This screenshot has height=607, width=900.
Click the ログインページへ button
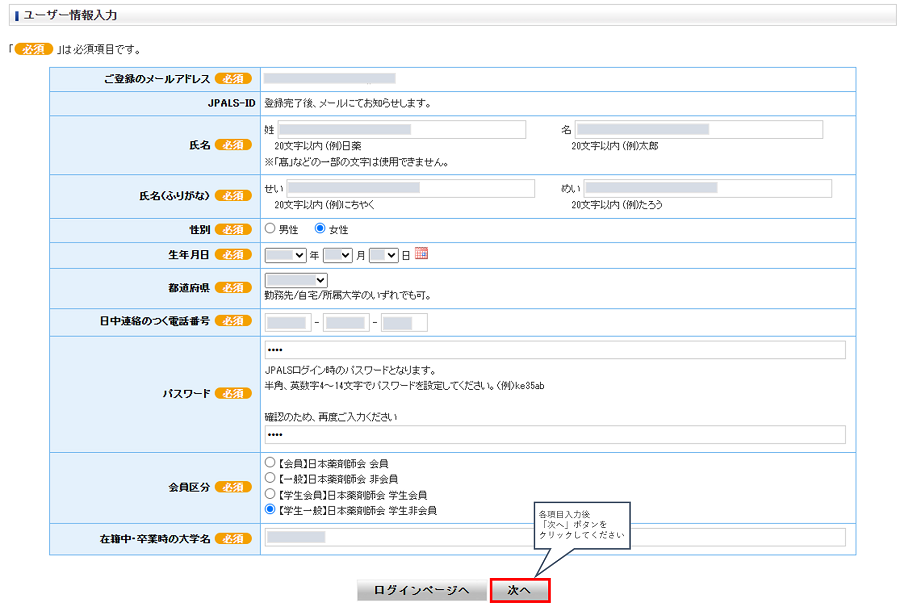coord(421,591)
